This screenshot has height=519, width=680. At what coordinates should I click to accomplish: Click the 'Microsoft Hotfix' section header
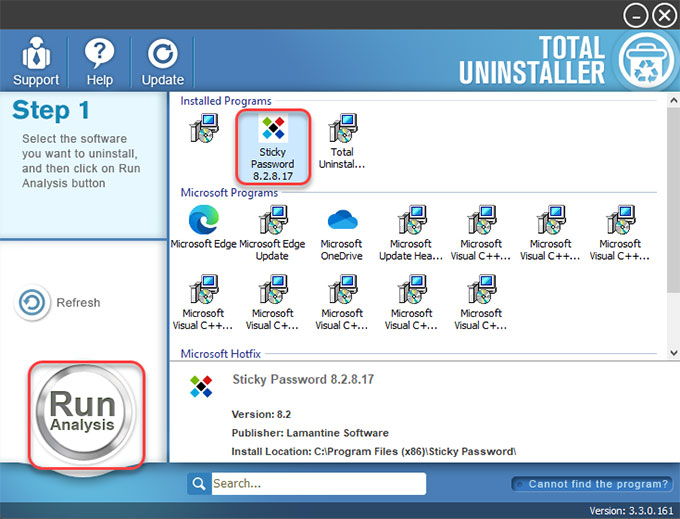(x=221, y=354)
